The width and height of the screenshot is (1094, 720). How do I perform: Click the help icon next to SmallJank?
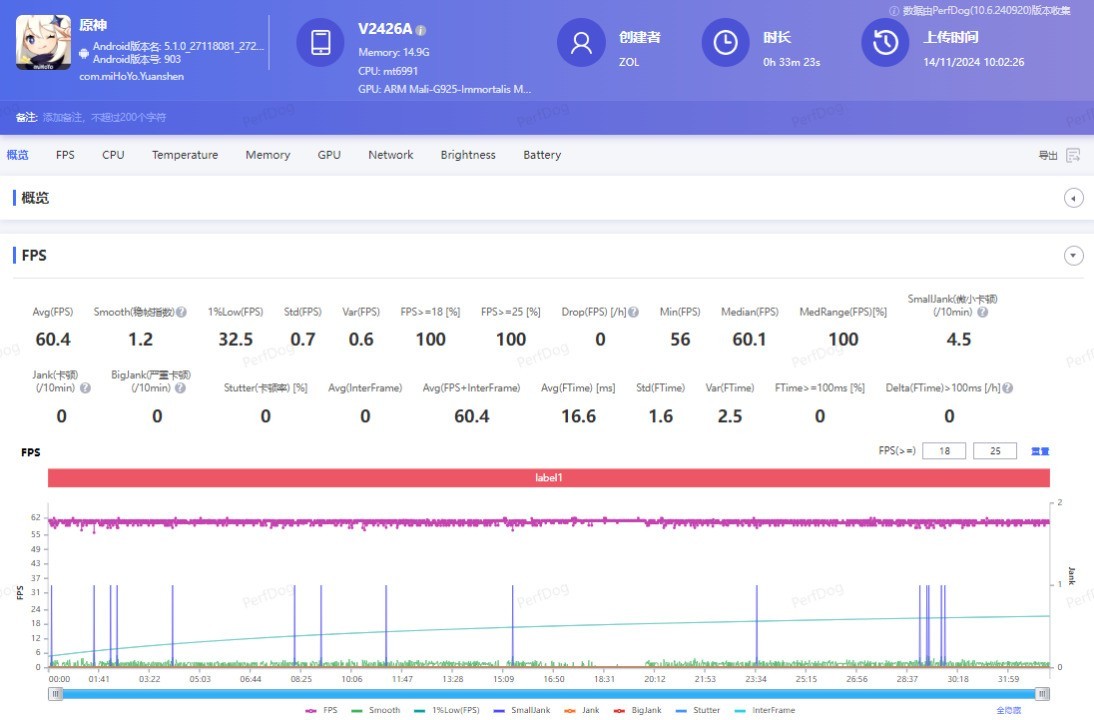click(982, 312)
